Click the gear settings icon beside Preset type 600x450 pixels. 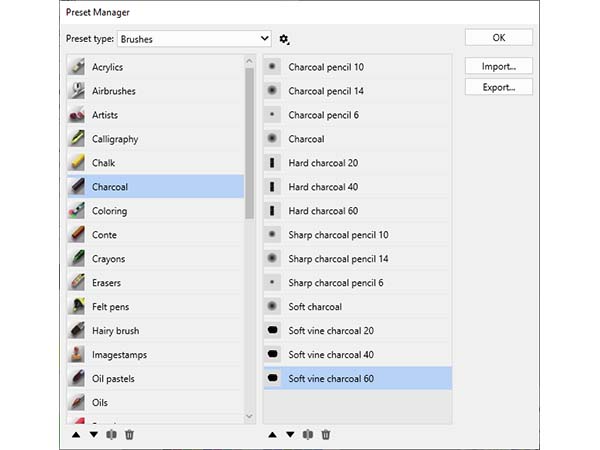tap(284, 39)
